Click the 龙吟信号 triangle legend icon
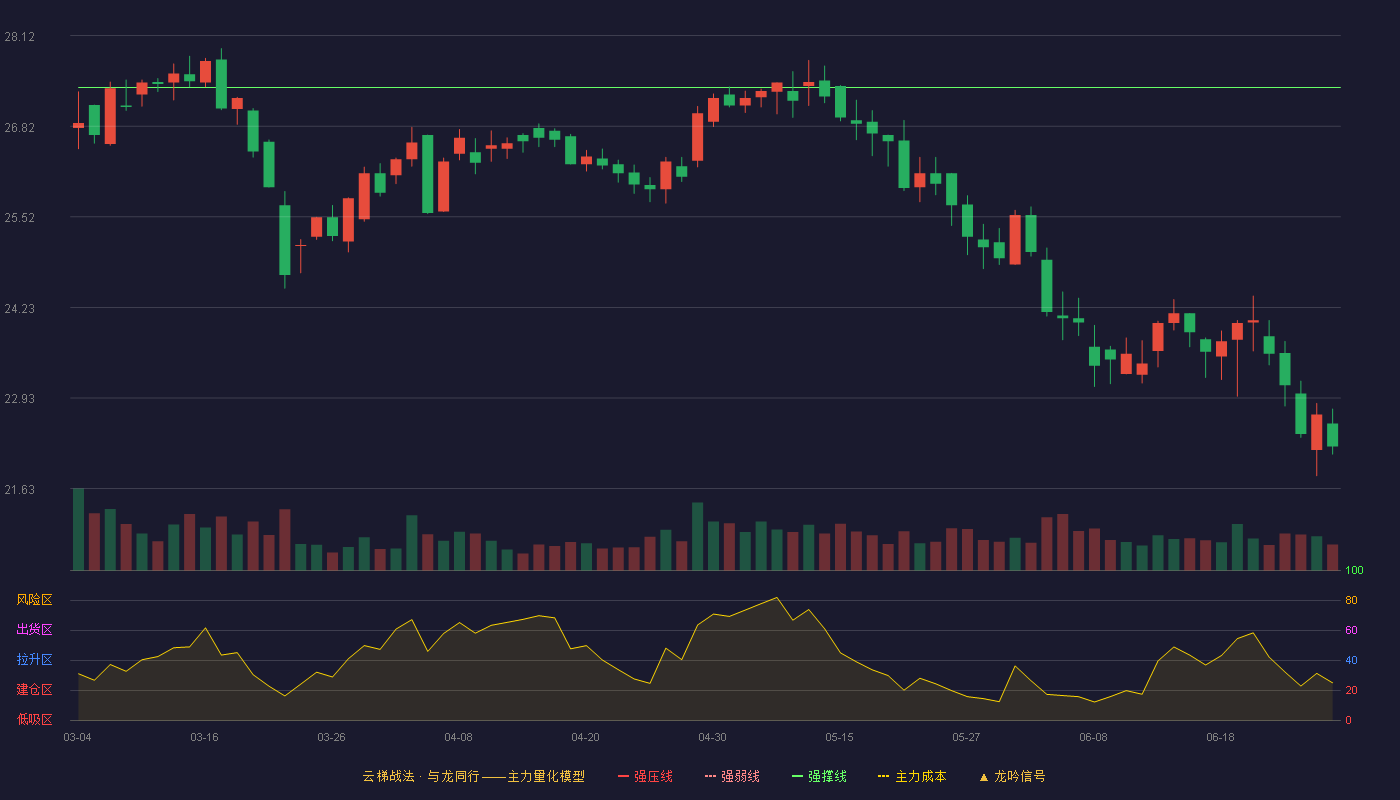 [983, 777]
